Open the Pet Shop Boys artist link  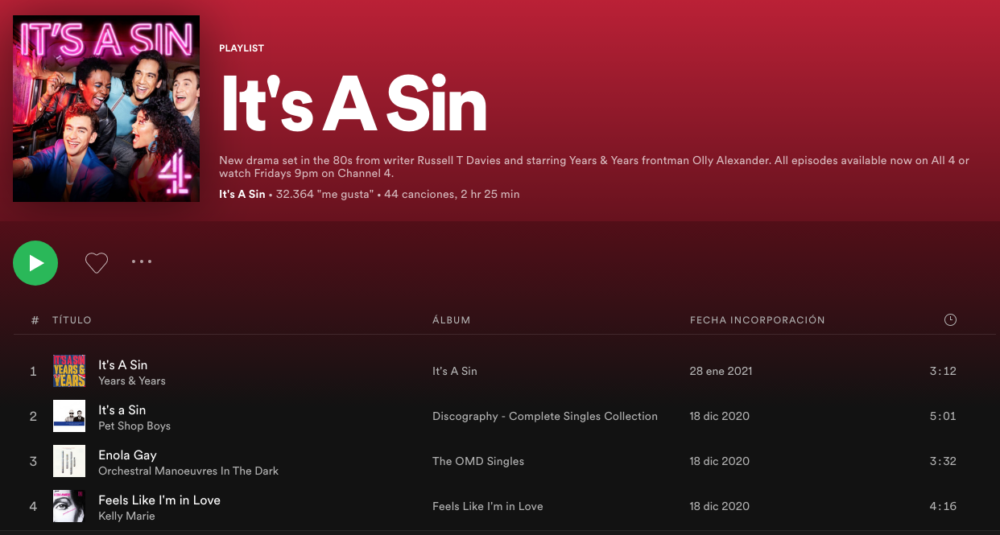click(134, 426)
